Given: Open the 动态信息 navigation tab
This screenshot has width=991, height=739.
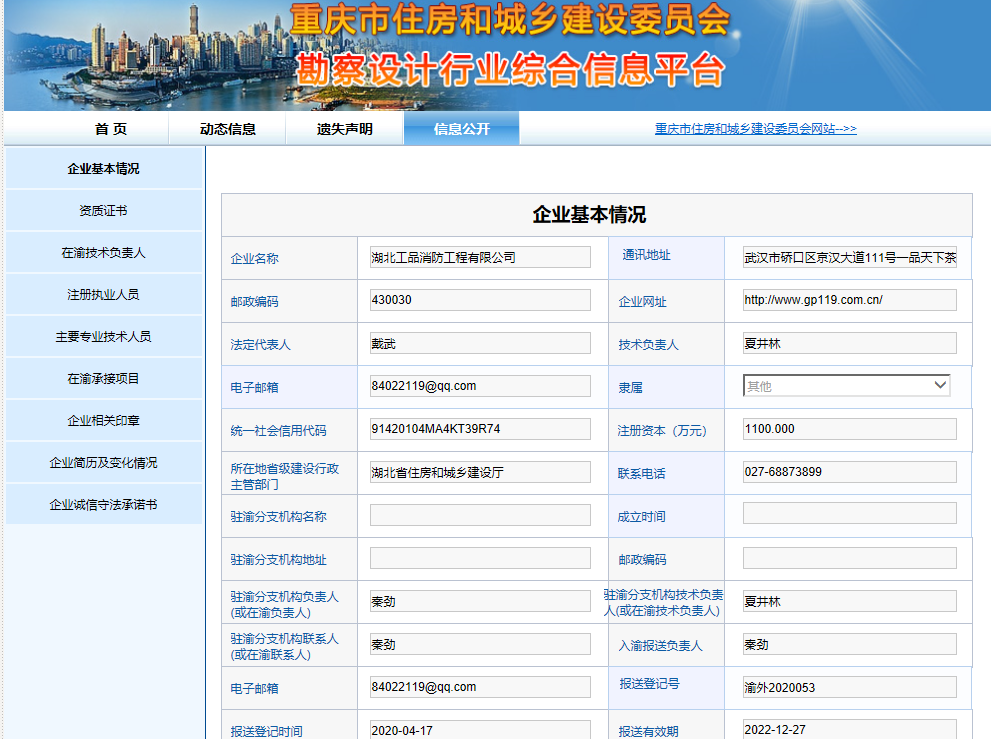Looking at the screenshot, I should click(228, 129).
